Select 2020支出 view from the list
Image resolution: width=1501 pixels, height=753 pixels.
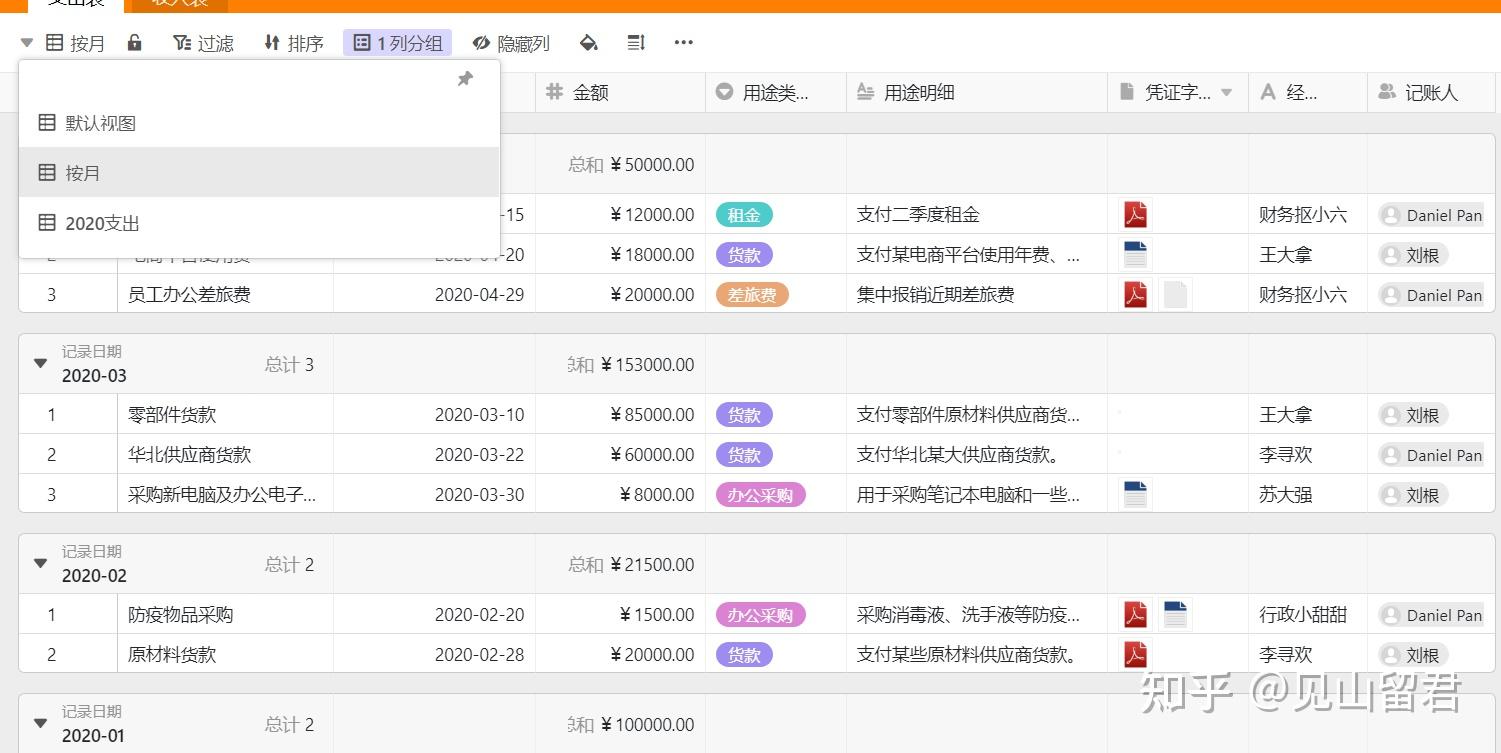(102, 223)
